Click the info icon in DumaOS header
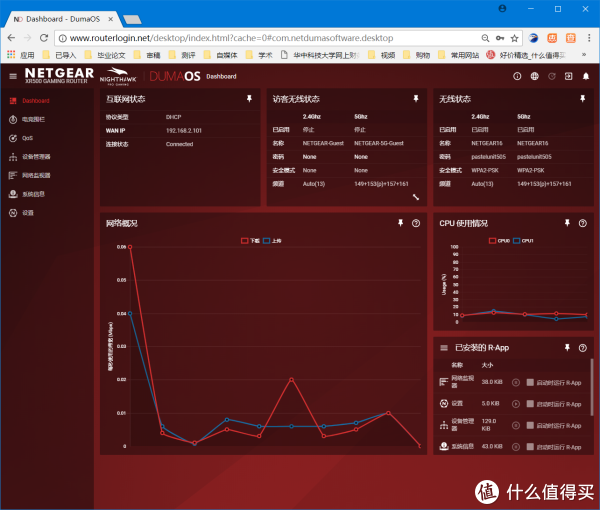The width and height of the screenshot is (600, 510). [517, 76]
